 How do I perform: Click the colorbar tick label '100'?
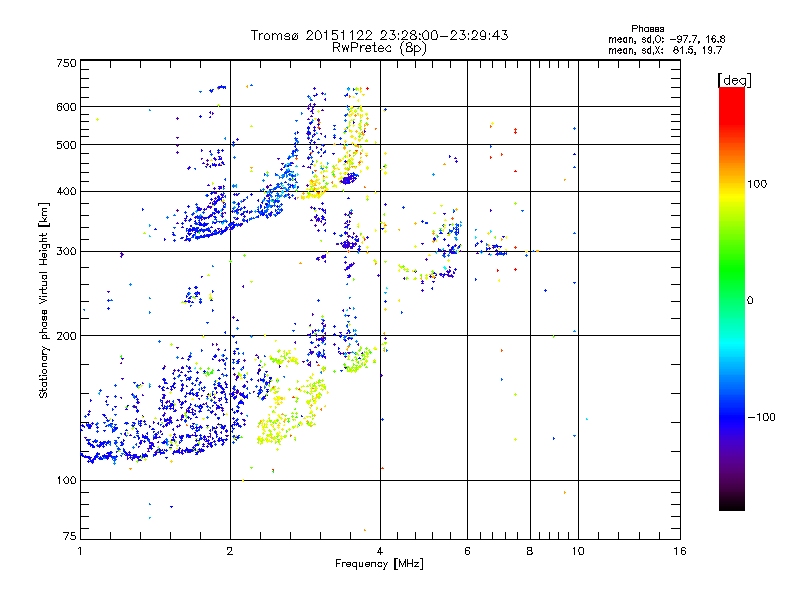(x=757, y=184)
